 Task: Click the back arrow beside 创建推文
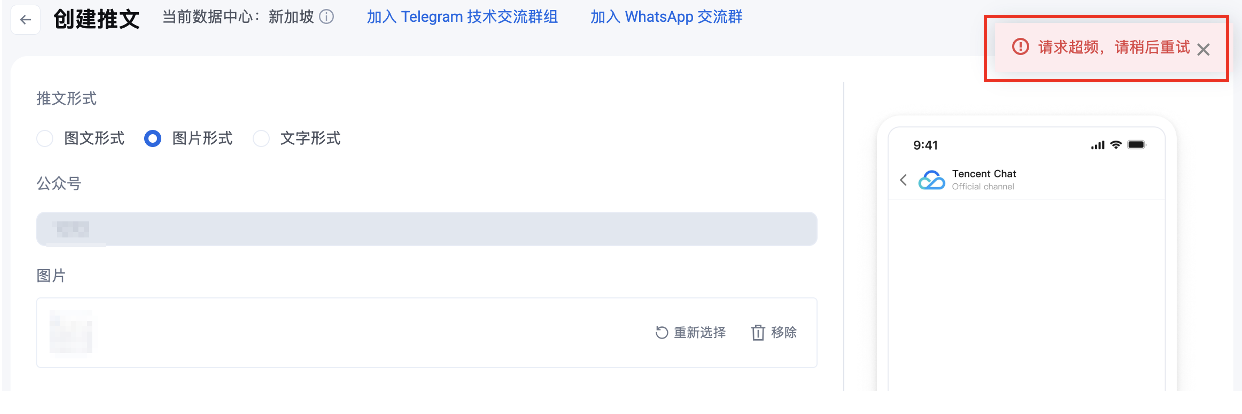coord(26,20)
